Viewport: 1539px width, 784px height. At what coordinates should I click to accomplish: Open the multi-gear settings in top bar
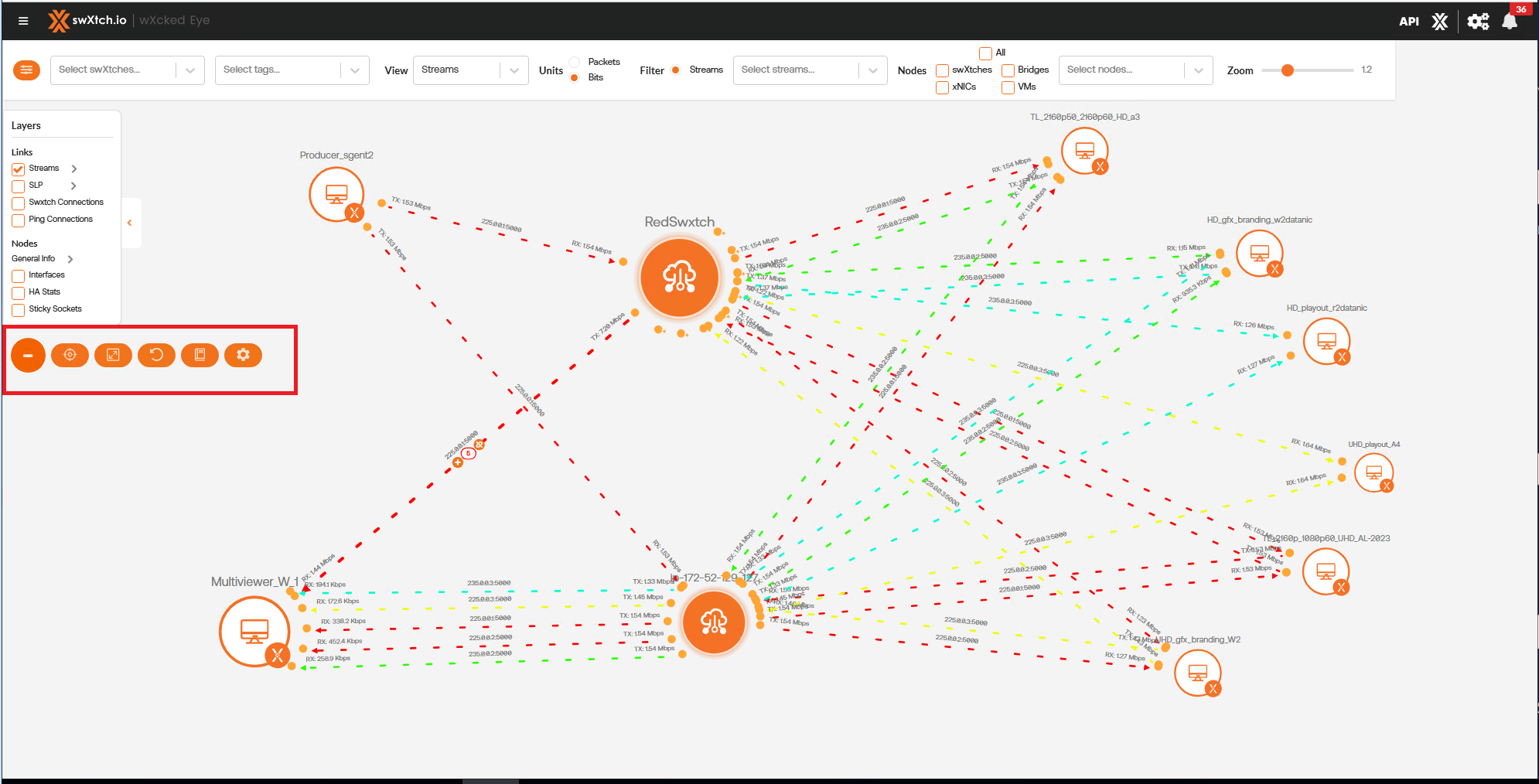coord(1477,21)
